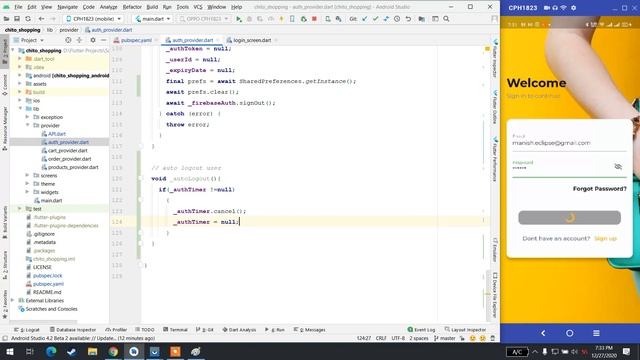Click the Open folder toolbar icon
640x360 pixels.
(6, 19)
